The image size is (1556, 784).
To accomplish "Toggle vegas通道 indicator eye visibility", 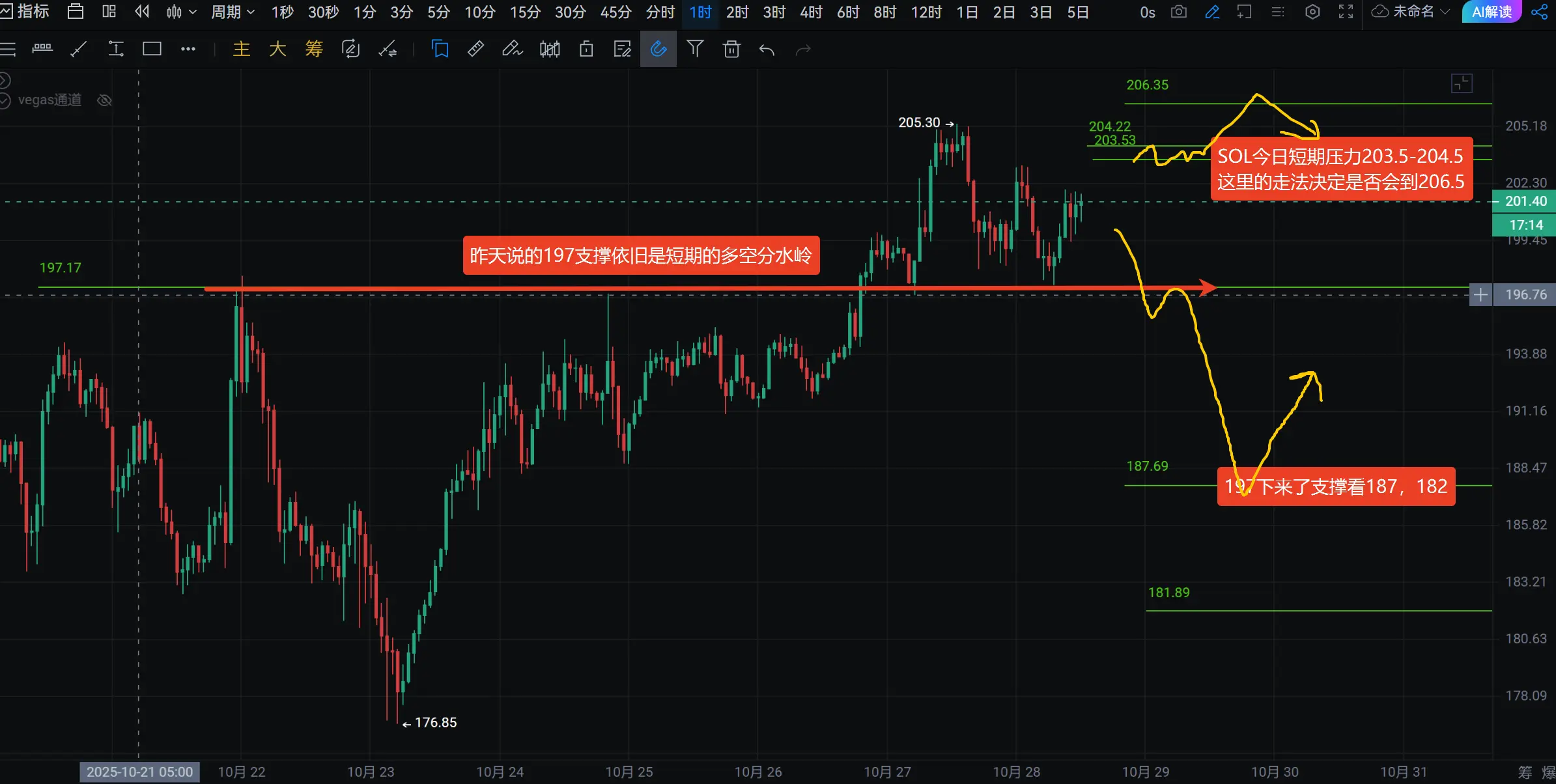I will [104, 100].
